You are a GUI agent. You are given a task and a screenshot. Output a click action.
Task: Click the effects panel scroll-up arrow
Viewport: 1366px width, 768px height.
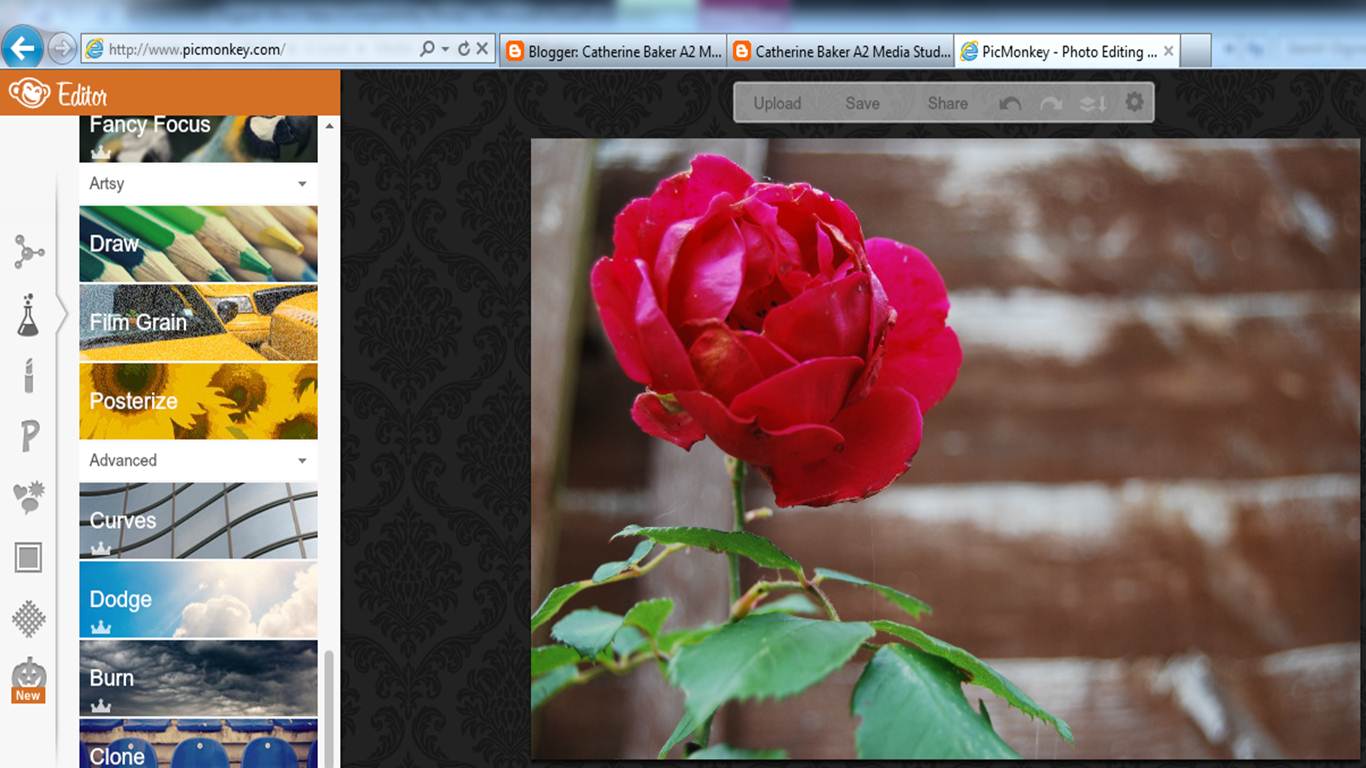pyautogui.click(x=330, y=125)
